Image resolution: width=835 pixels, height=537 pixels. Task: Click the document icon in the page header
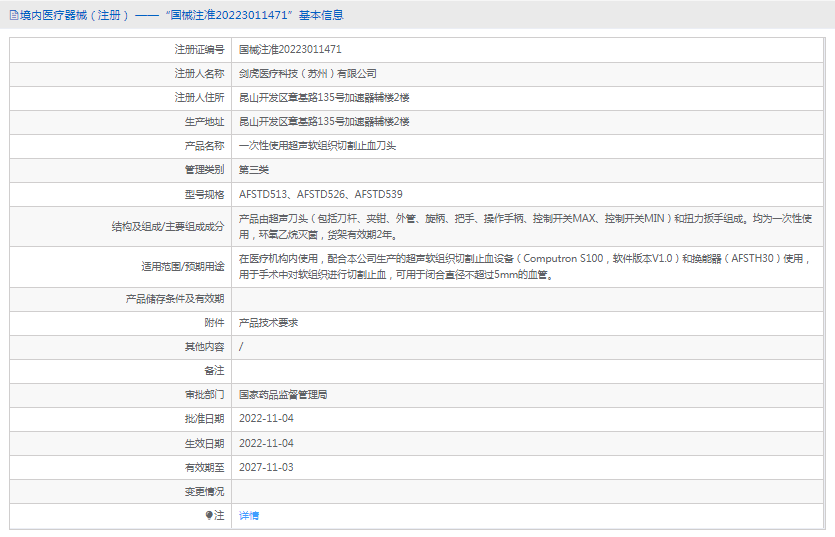tap(14, 15)
